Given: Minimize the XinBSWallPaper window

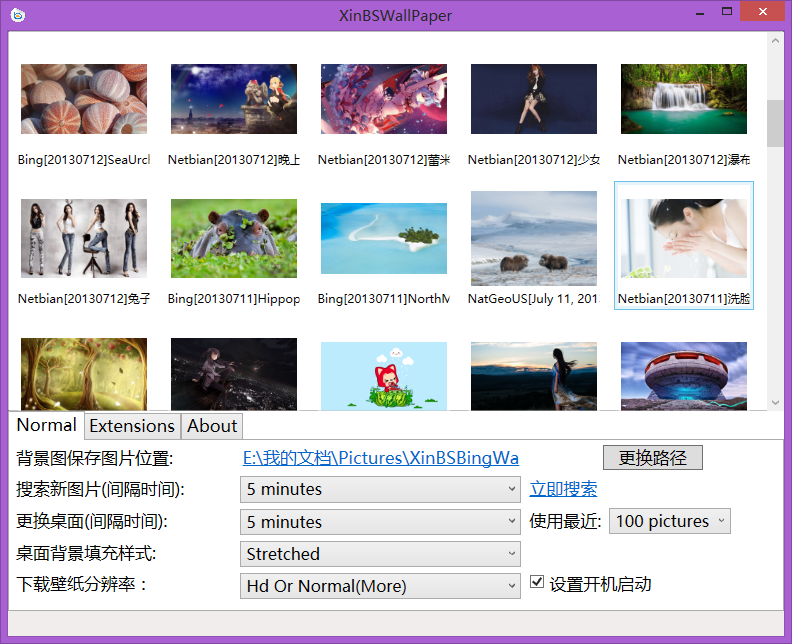Looking at the screenshot, I should coord(700,13).
